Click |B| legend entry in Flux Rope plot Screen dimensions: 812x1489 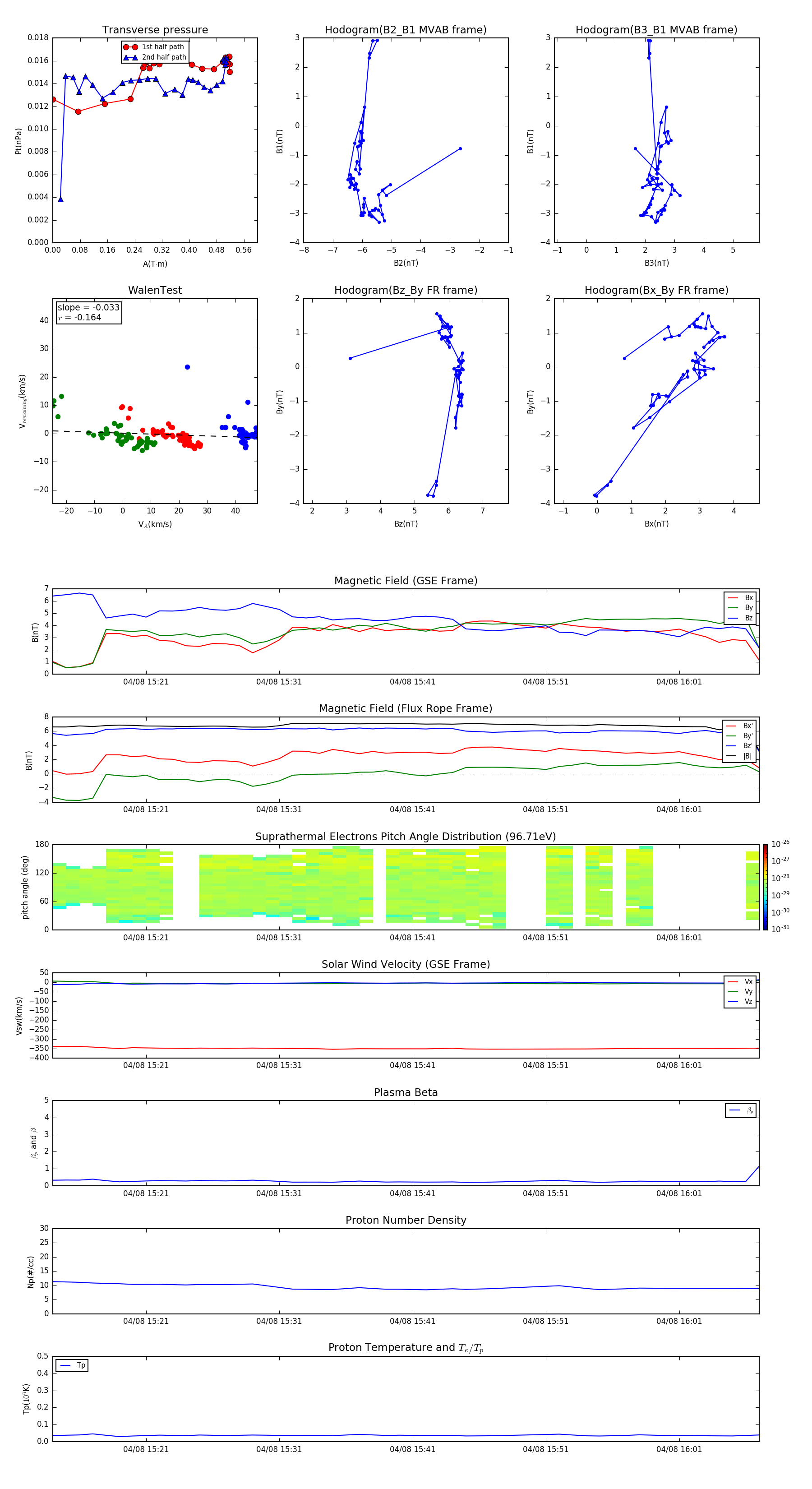coord(740,756)
